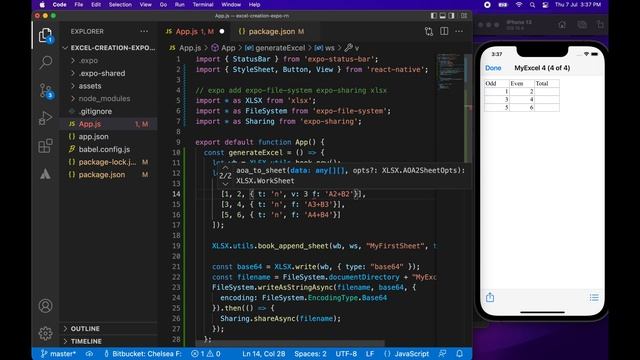Screen dimensions: 640x360
Task: Show previous signature in parameter hint
Action: (225, 168)
